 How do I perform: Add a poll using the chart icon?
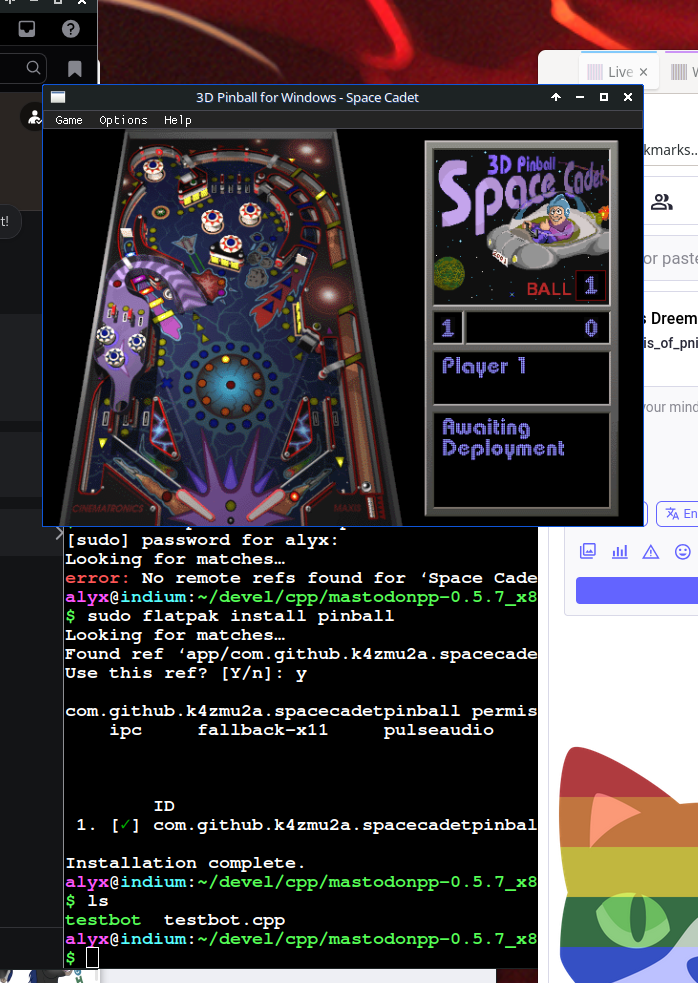[620, 551]
